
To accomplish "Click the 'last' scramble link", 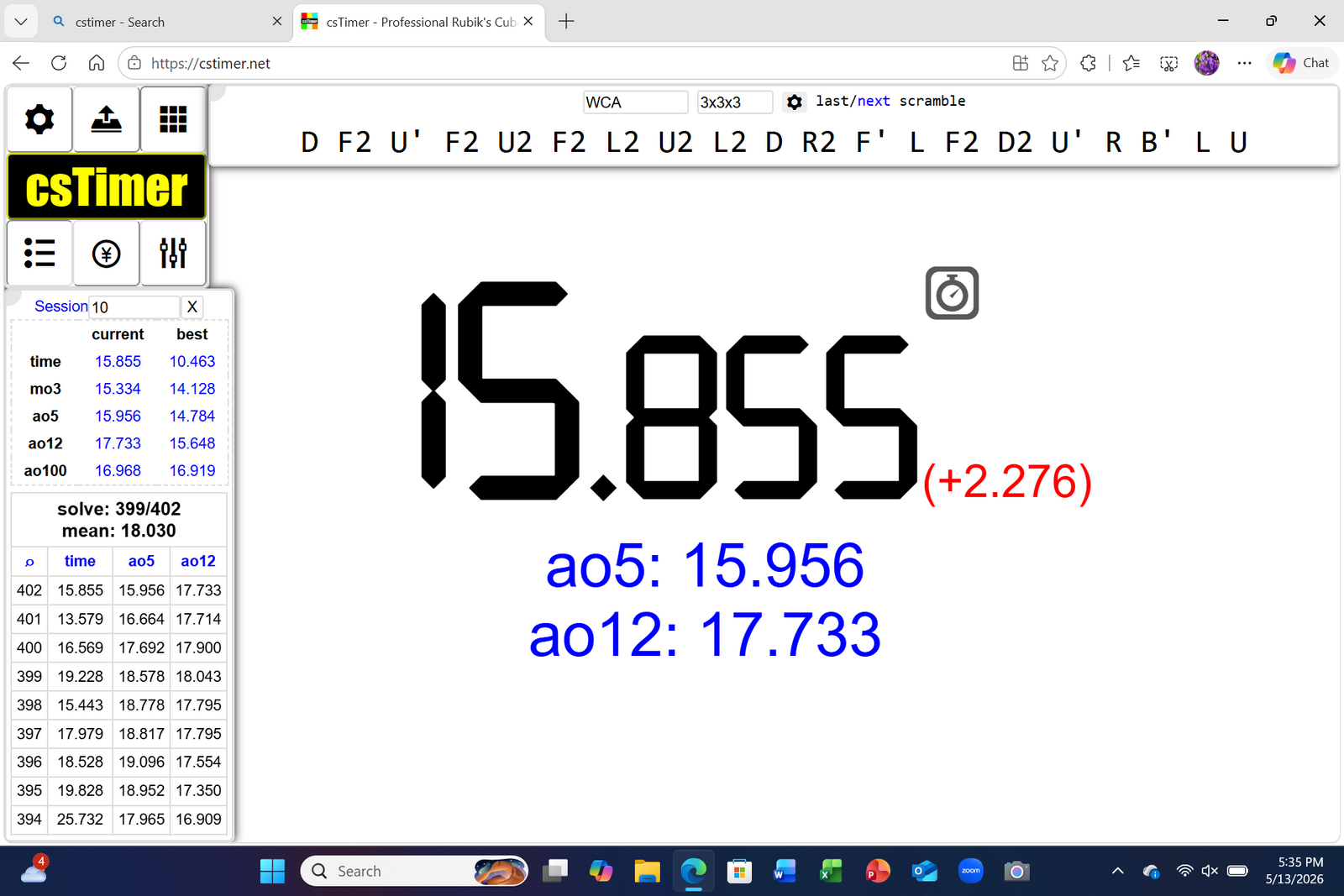I will (832, 101).
